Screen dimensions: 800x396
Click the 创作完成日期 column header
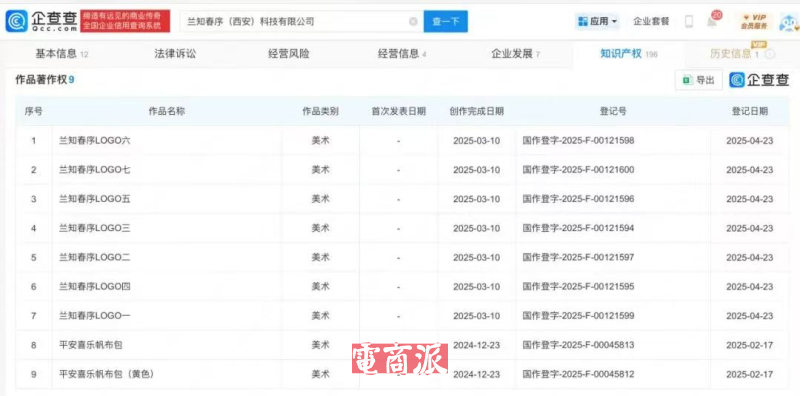coord(477,111)
